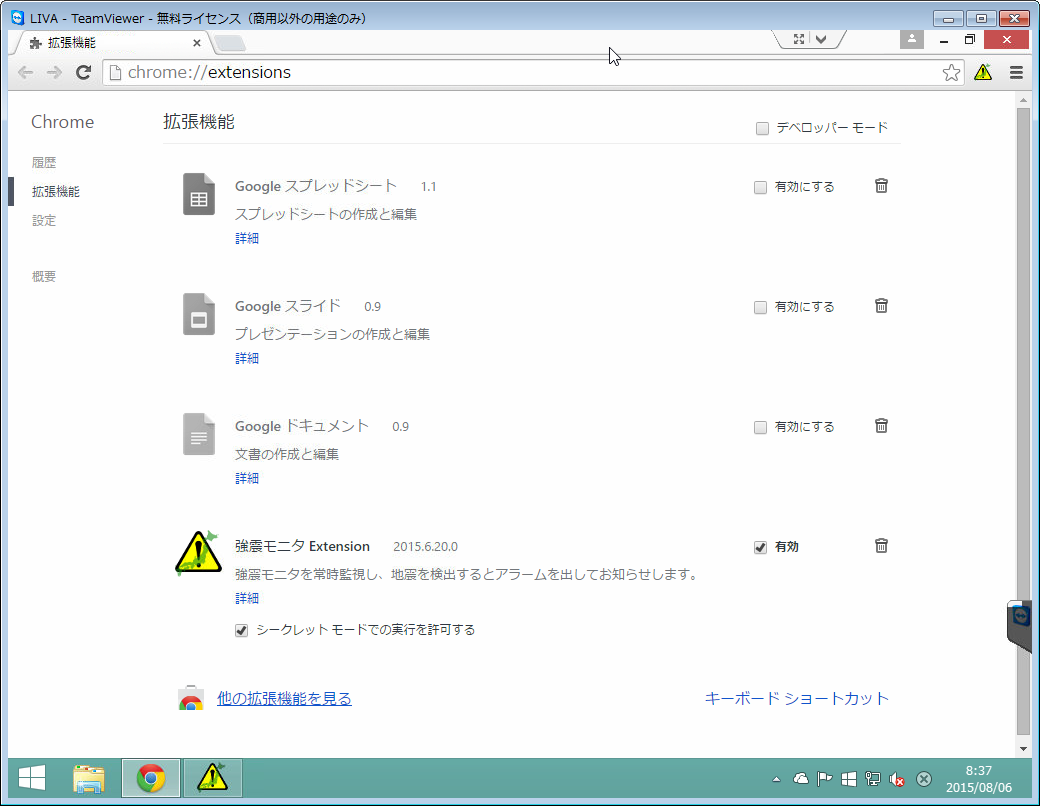Image resolution: width=1040 pixels, height=806 pixels.
Task: Open Windows Start button on taskbar
Action: pos(32,778)
